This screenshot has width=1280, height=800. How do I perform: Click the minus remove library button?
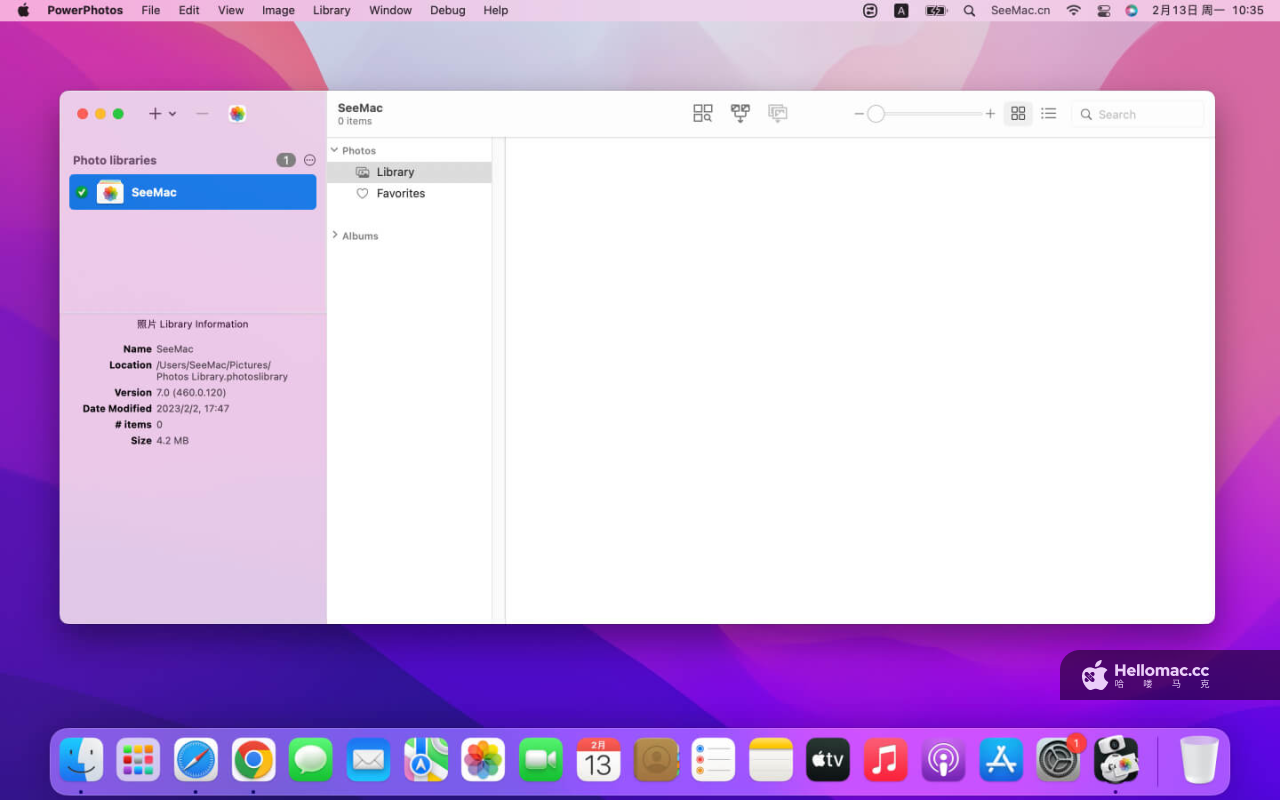coord(202,114)
